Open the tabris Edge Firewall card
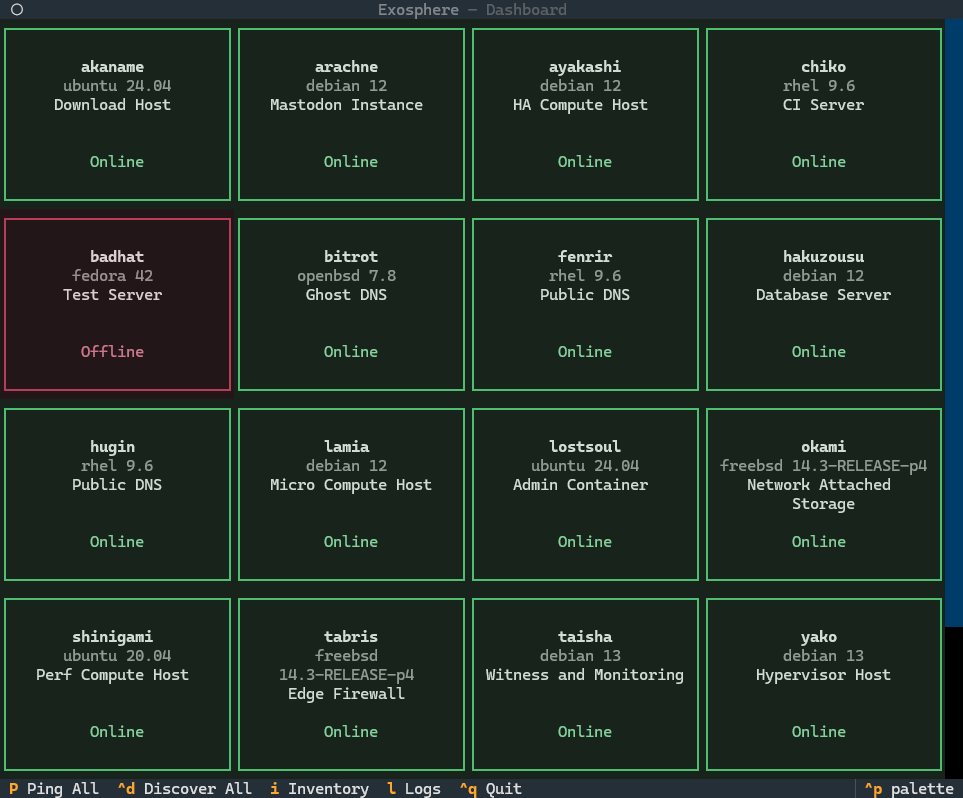 [351, 684]
